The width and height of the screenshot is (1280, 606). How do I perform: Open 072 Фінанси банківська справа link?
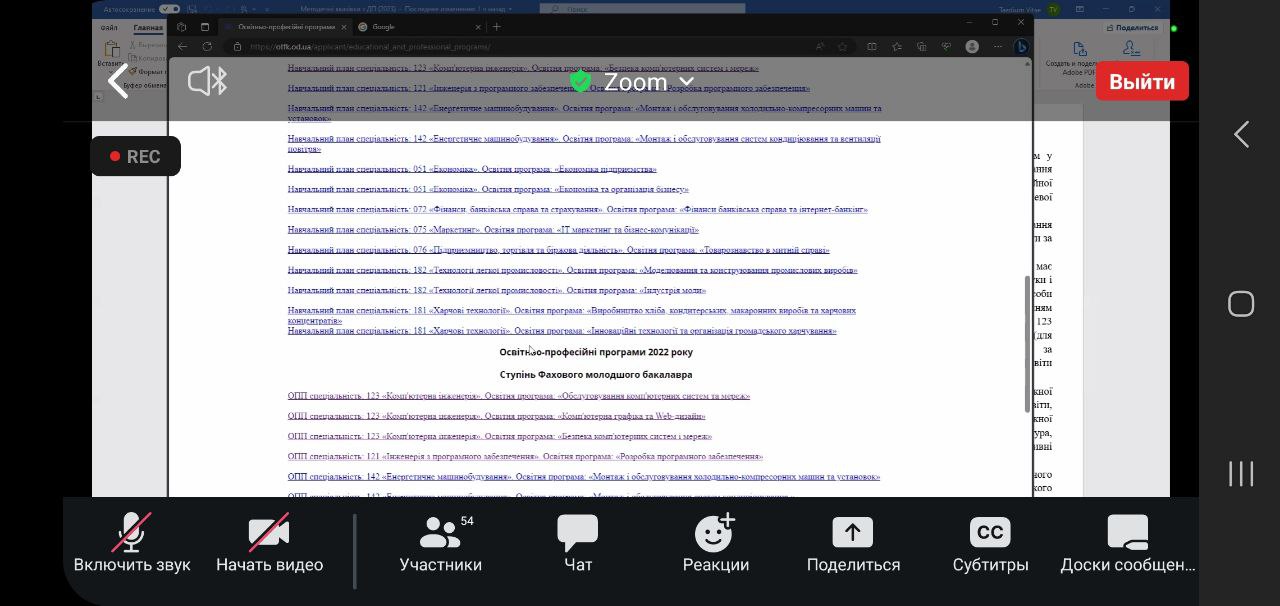point(578,210)
